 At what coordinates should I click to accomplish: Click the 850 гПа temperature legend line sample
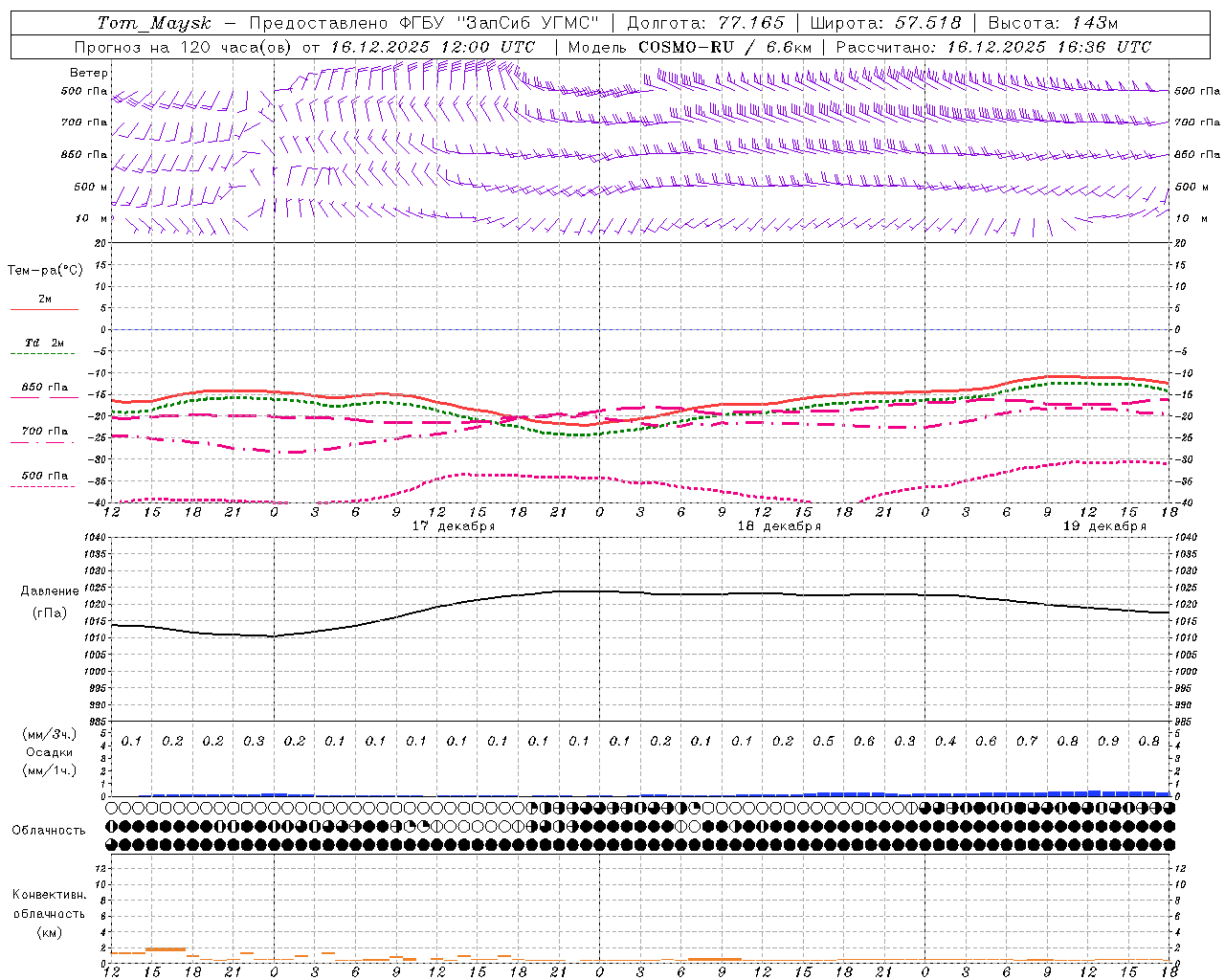pyautogui.click(x=44, y=397)
